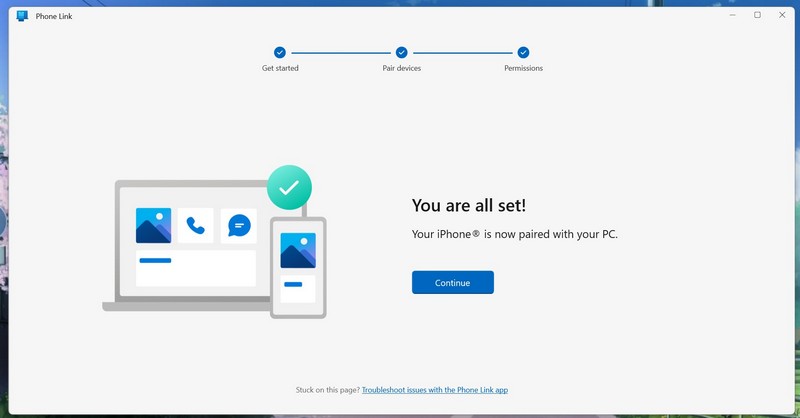Select the "Pair devices" step label
Viewport: 800px width, 418px height.
[x=401, y=68]
